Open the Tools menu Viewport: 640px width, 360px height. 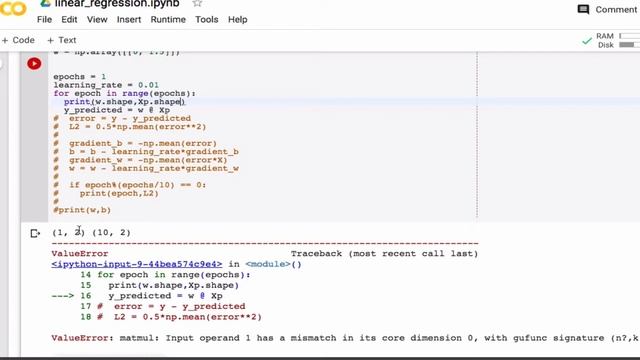click(x=207, y=20)
